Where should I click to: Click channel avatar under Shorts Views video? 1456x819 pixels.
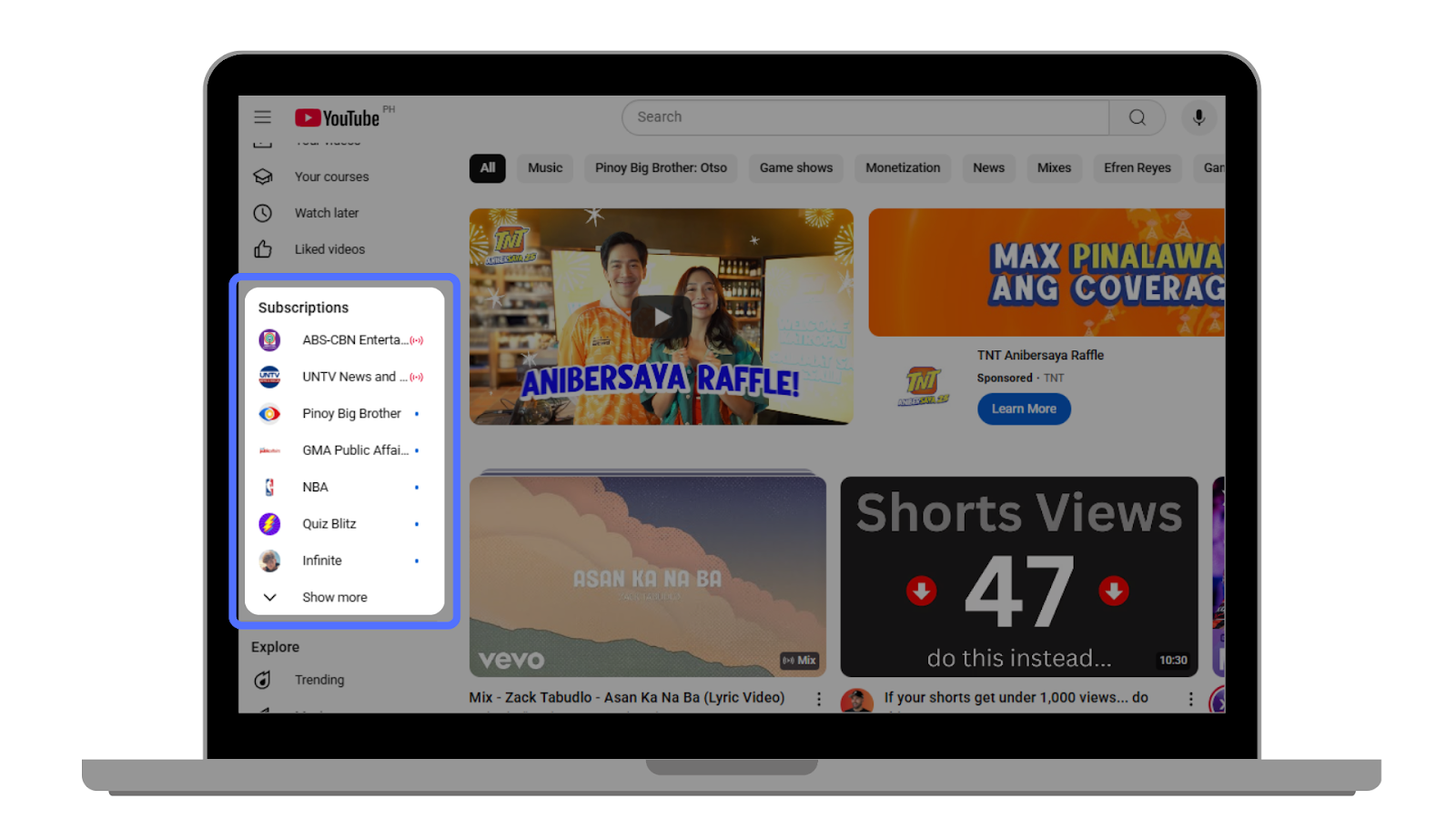(x=856, y=702)
